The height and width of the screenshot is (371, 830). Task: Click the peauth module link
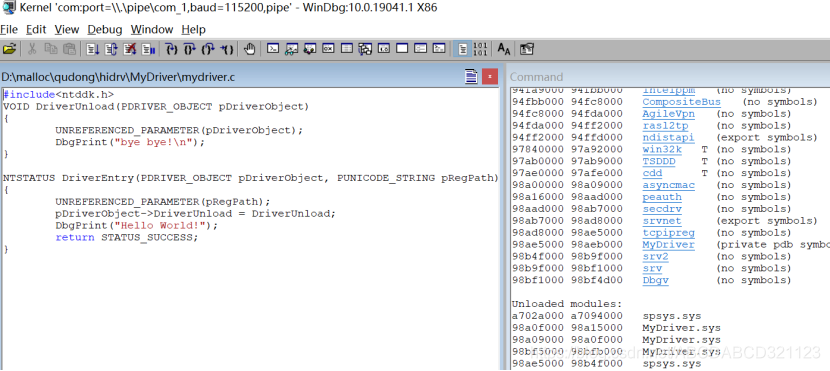click(x=662, y=197)
